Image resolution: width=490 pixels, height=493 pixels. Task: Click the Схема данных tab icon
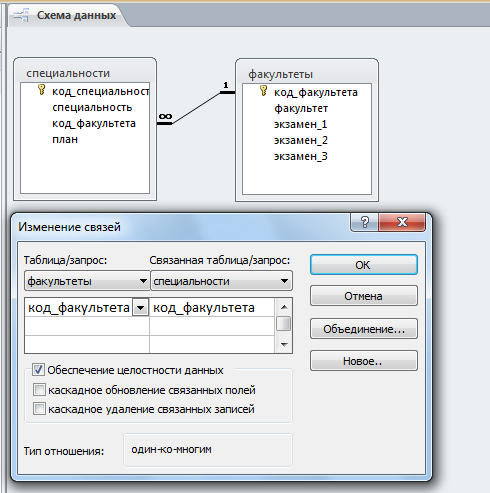point(22,15)
